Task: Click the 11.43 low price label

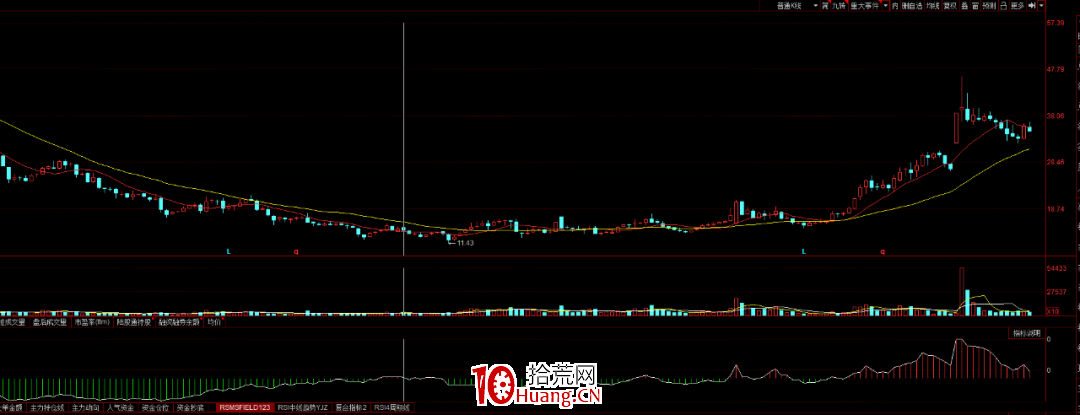Action: [x=466, y=243]
